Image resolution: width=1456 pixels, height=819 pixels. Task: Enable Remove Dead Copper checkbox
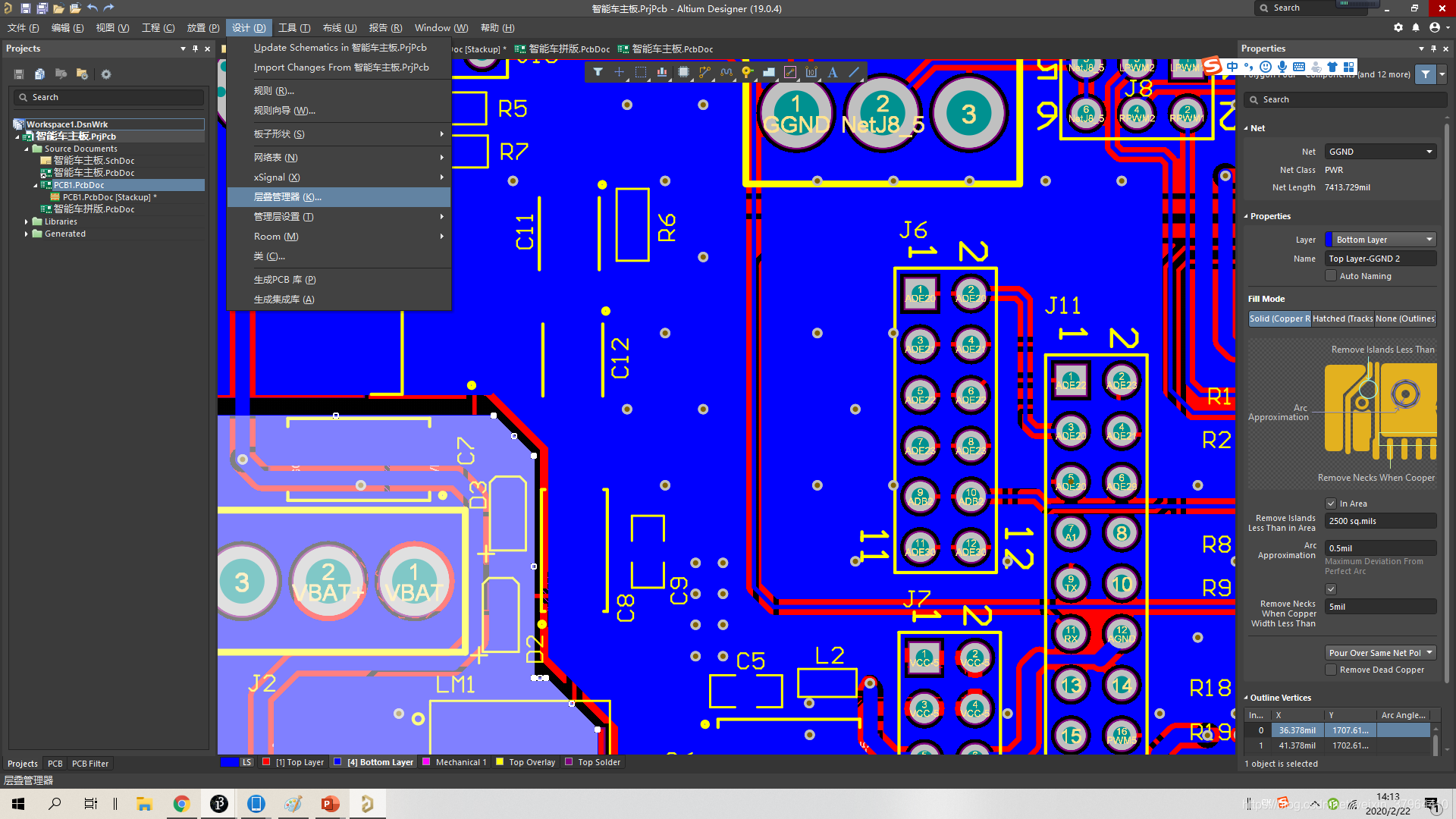[x=1331, y=670]
